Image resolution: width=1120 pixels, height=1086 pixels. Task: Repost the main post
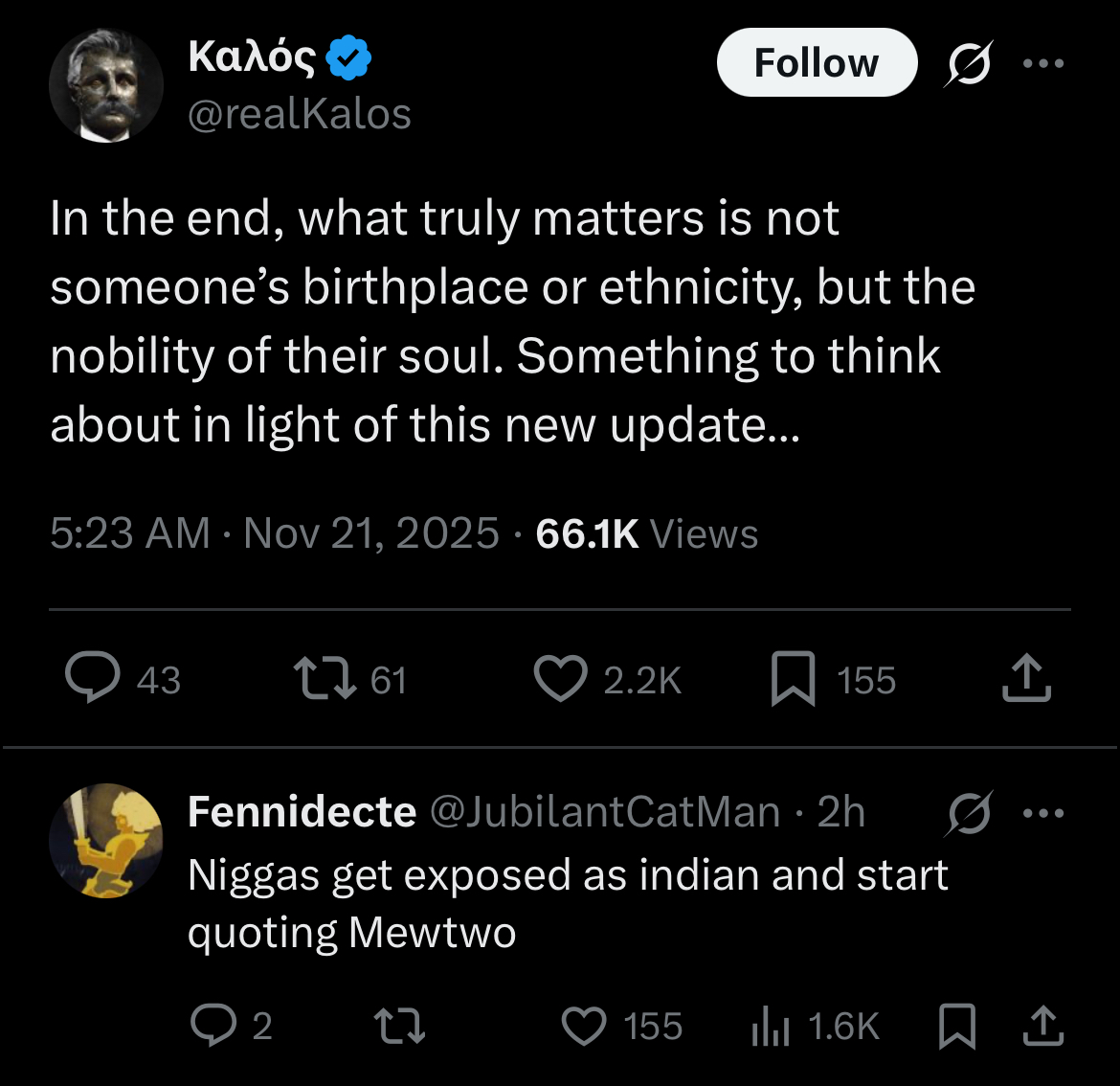(x=320, y=679)
